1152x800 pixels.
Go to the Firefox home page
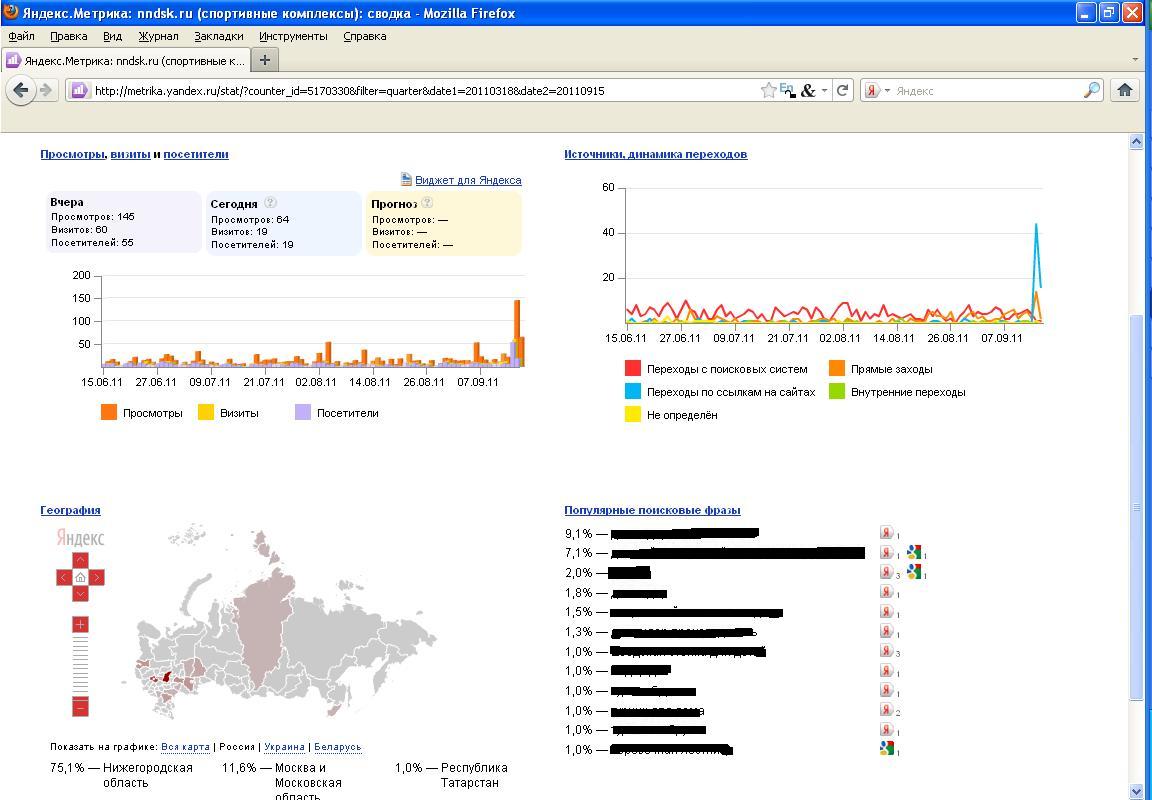[1124, 90]
